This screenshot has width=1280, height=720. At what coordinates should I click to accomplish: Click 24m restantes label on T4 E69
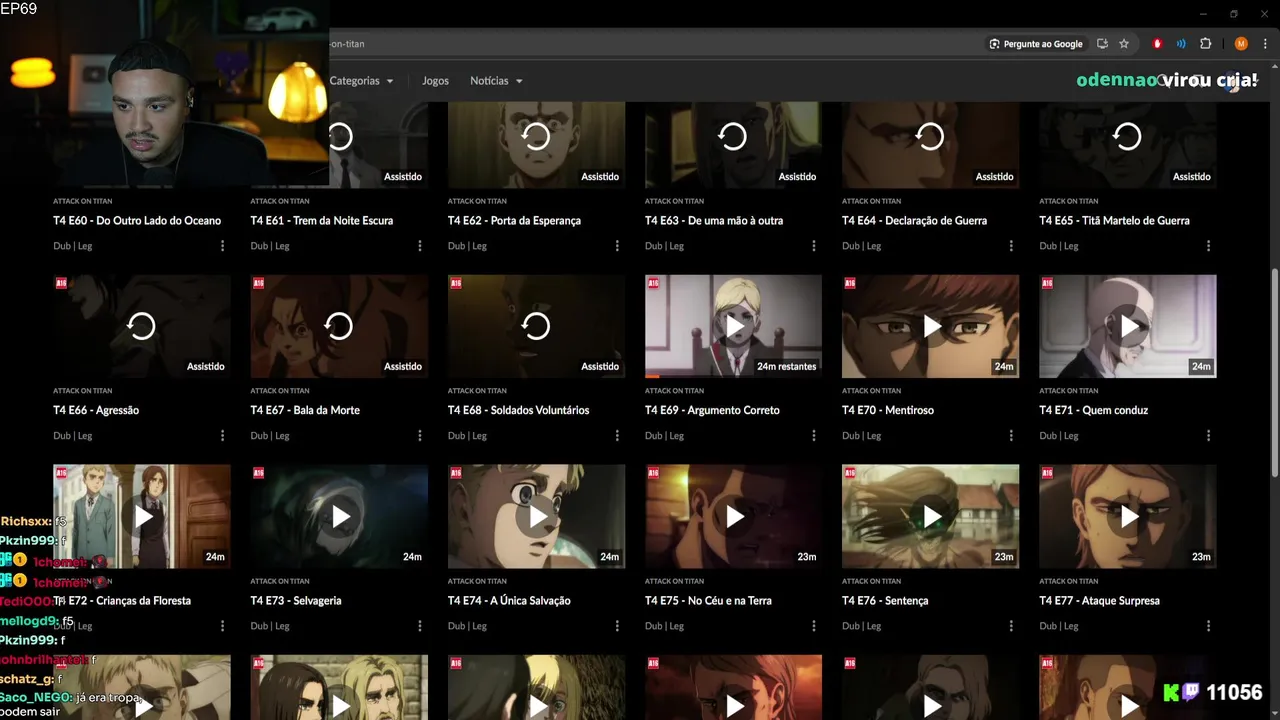[x=787, y=367]
